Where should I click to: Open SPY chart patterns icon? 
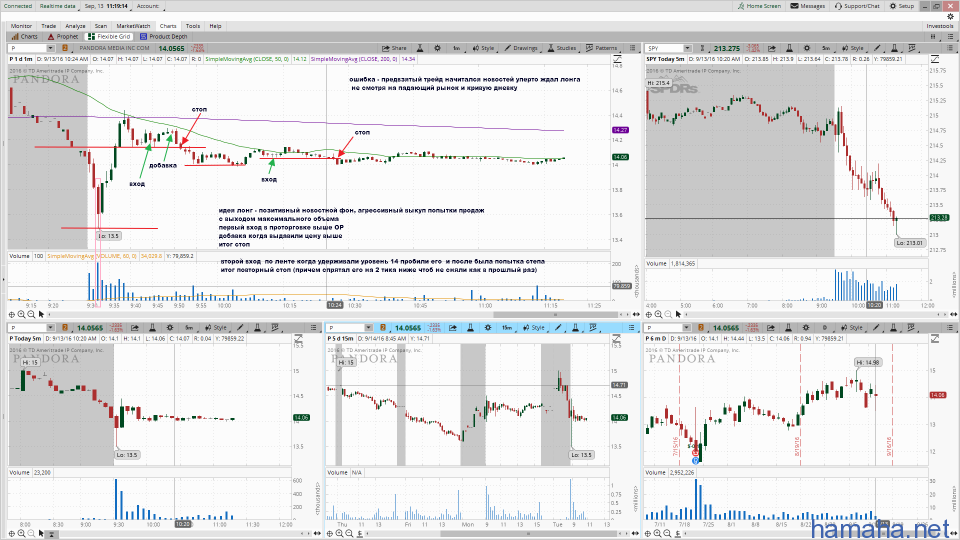pos(912,48)
